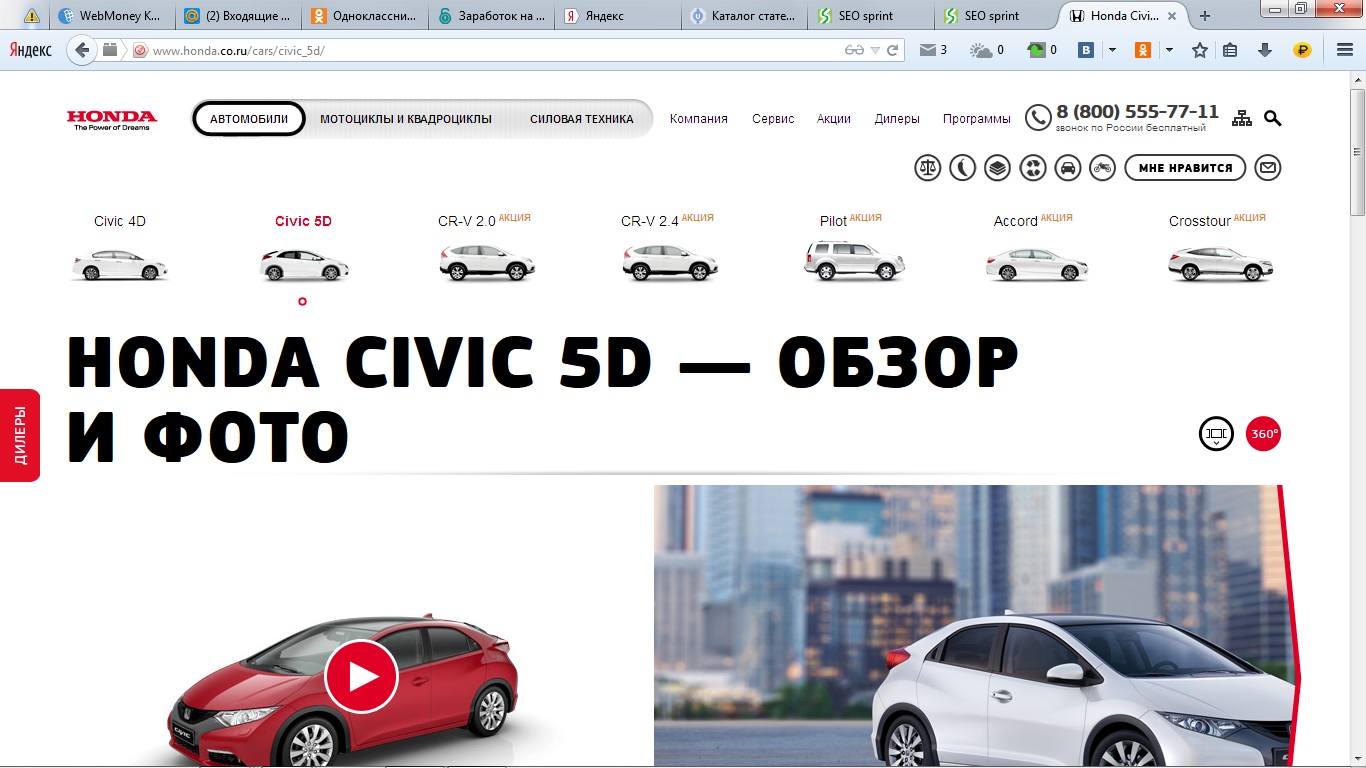Bookmark this page with star icon
The height and width of the screenshot is (768, 1366).
[1200, 50]
